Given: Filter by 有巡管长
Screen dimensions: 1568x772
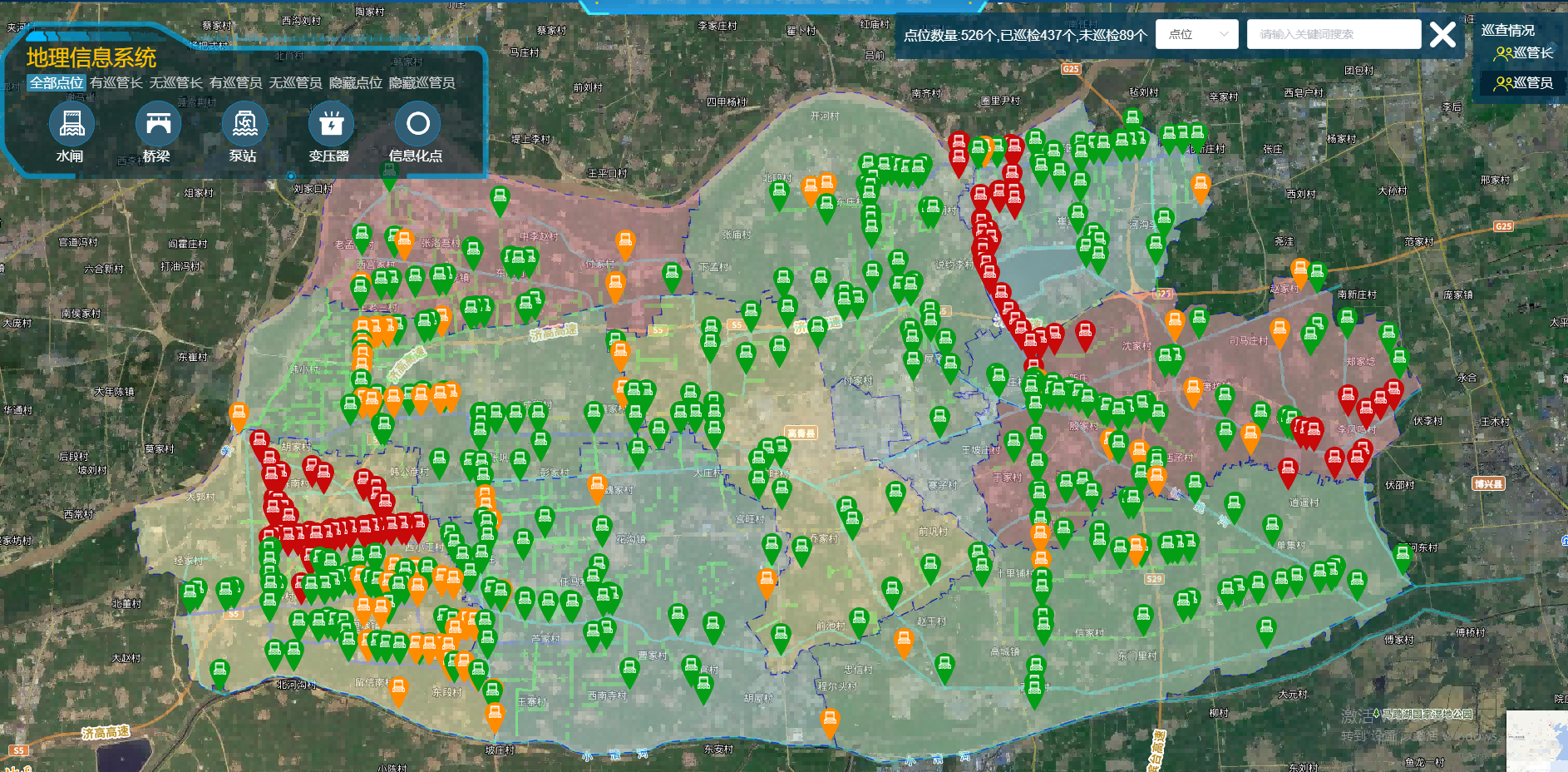Looking at the screenshot, I should [x=116, y=82].
